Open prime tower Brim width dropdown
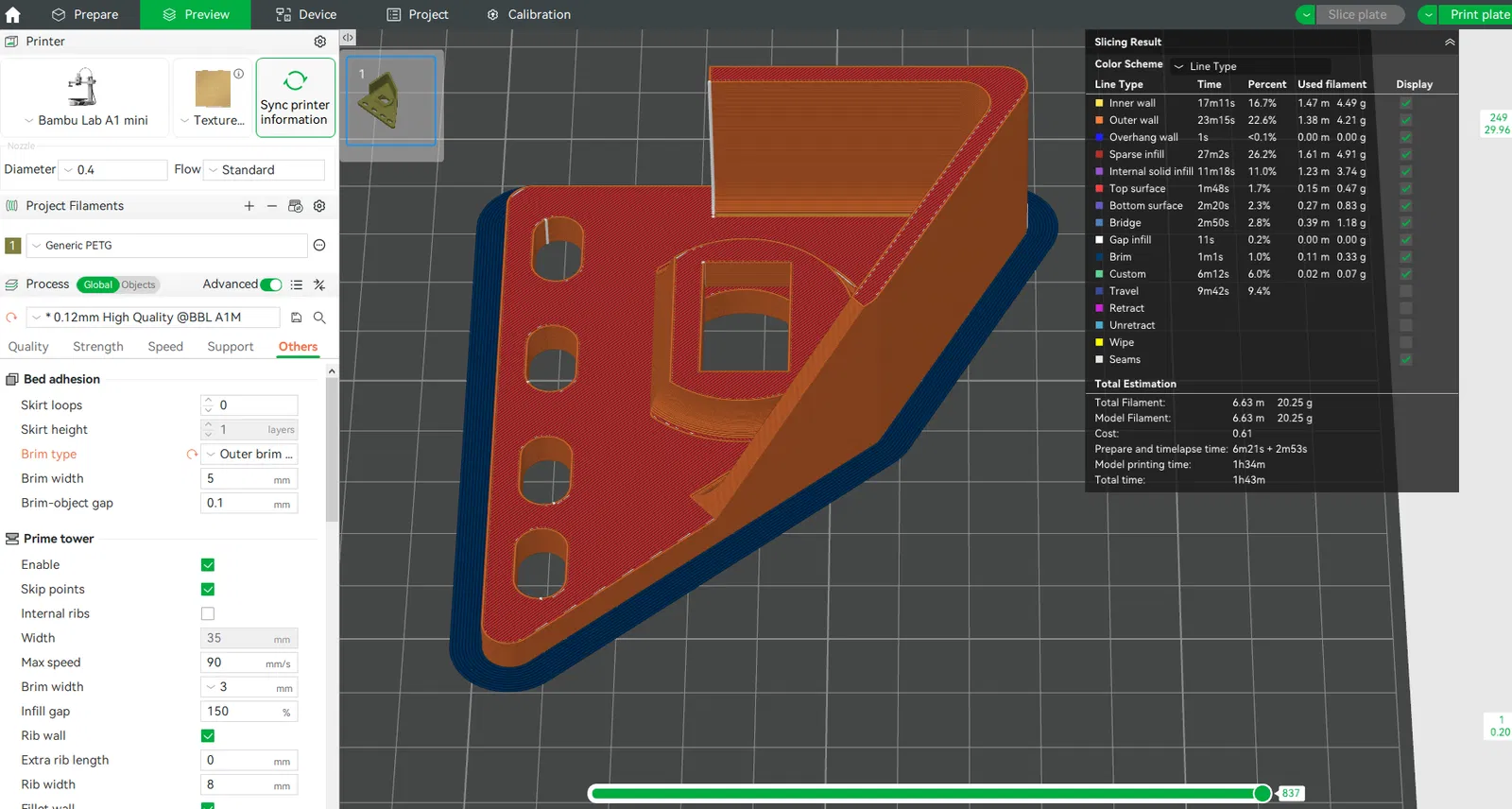This screenshot has width=1512, height=809. 250,687
